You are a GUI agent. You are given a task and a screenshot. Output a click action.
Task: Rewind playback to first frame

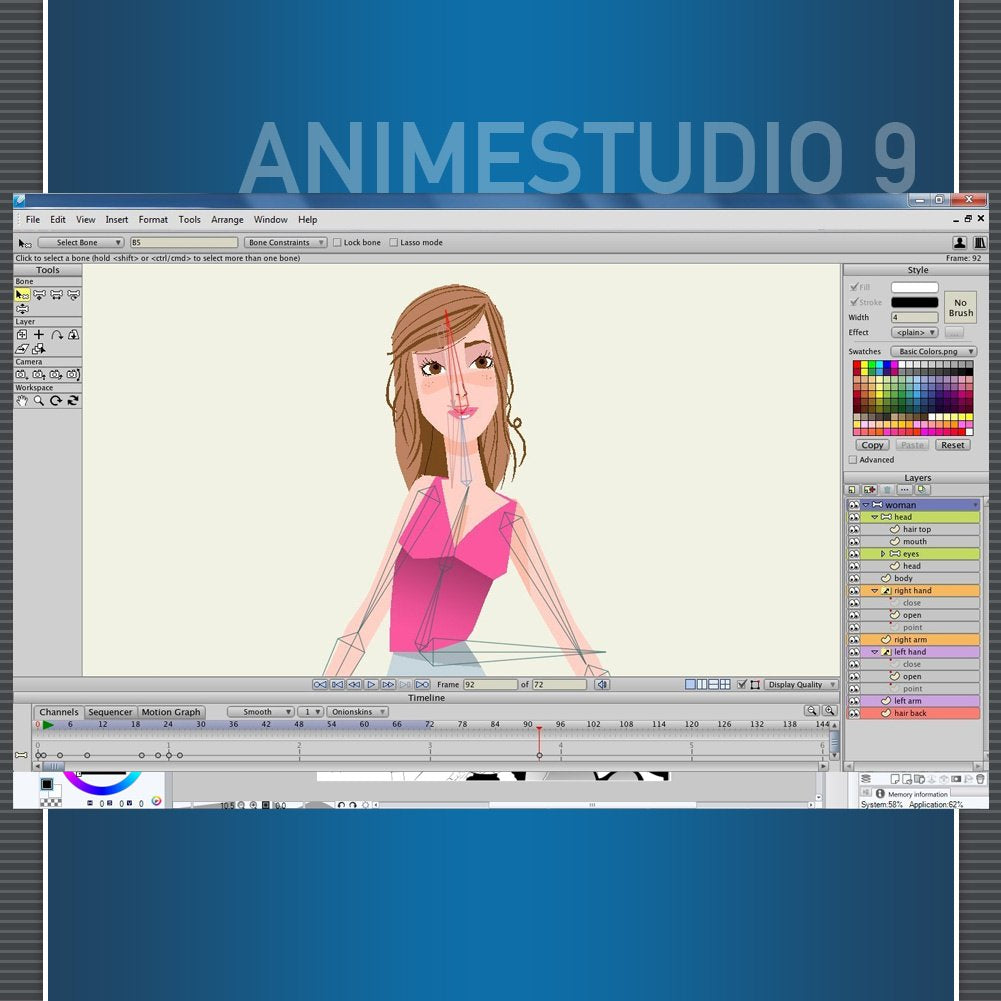(x=320, y=684)
